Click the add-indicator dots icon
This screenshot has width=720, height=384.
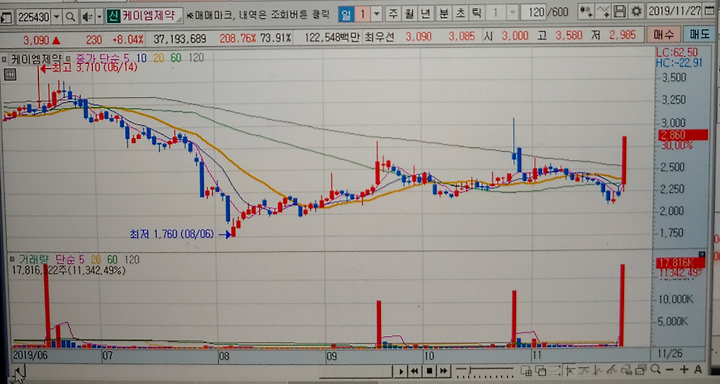[585, 11]
